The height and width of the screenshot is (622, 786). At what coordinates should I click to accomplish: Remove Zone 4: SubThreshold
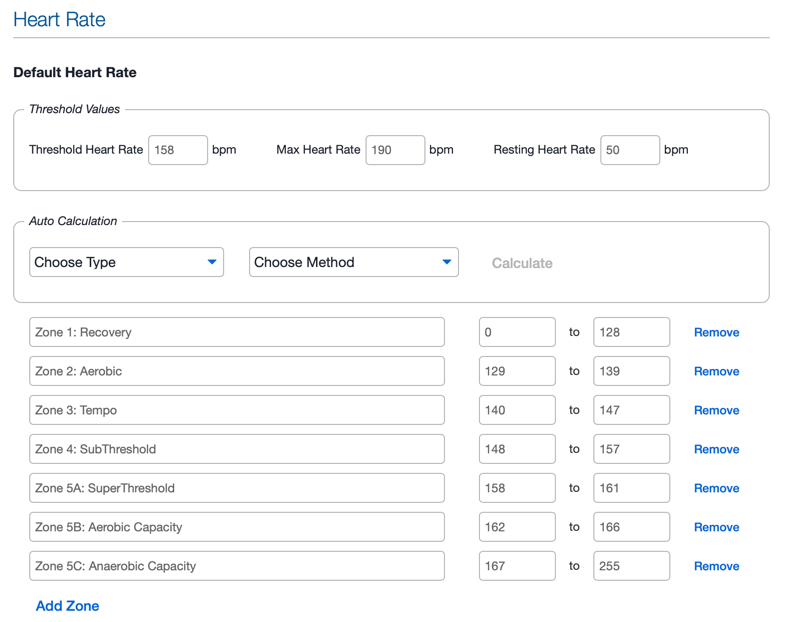click(x=716, y=450)
